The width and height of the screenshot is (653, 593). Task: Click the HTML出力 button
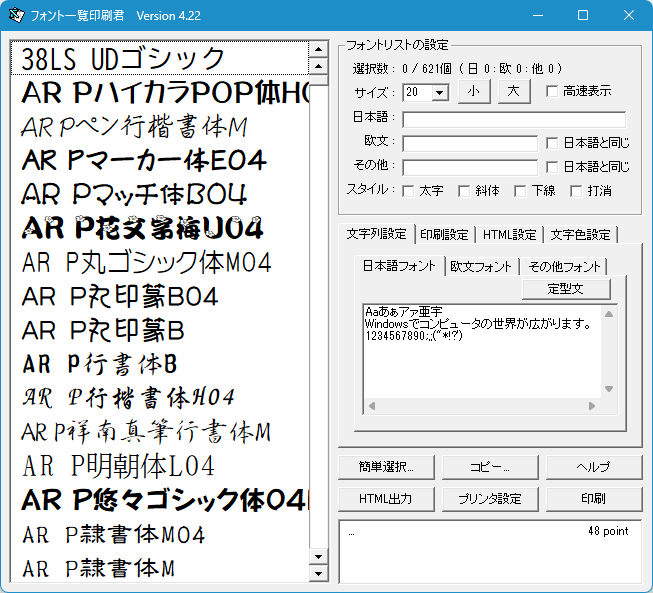(386, 499)
